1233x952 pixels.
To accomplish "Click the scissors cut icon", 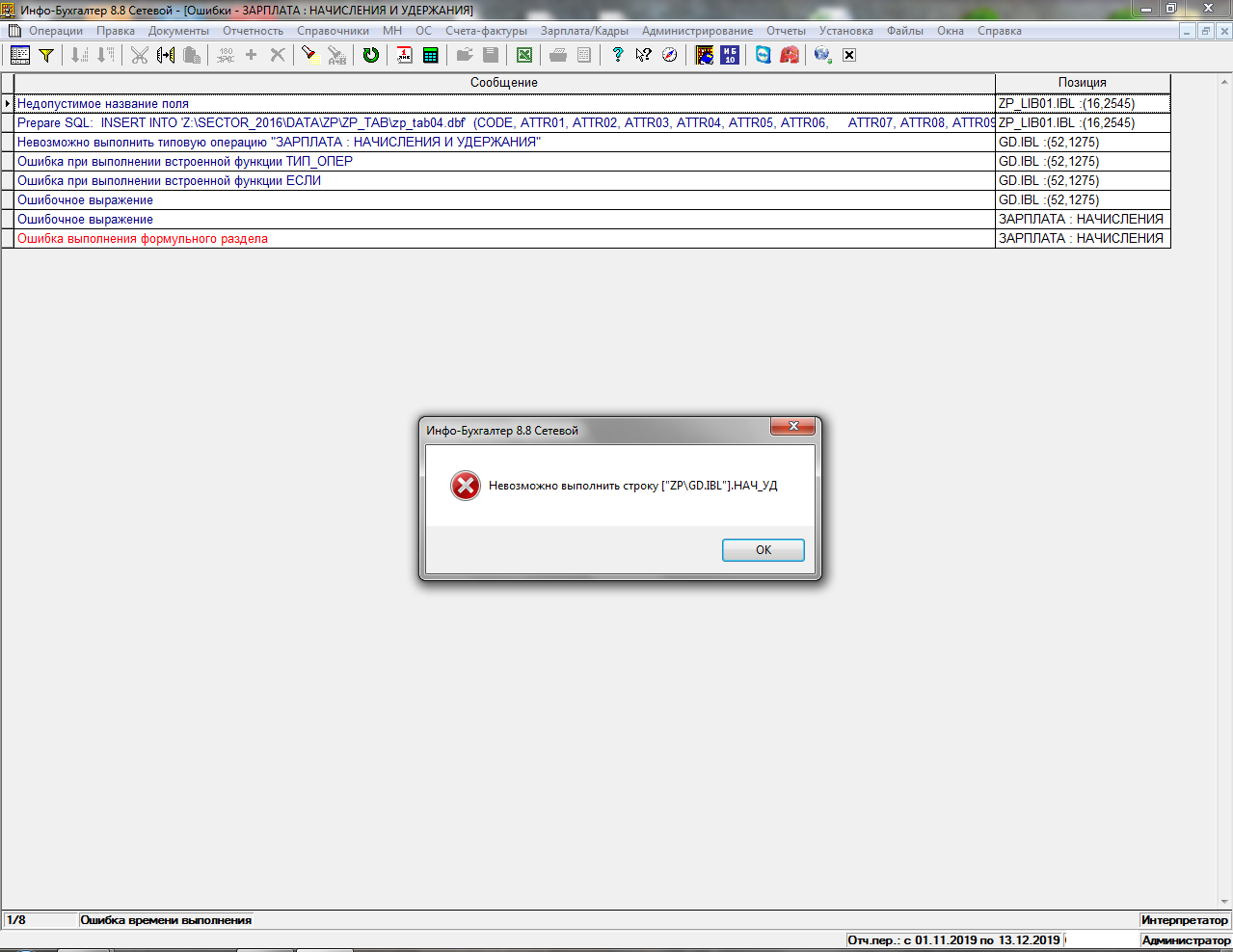I will click(x=140, y=55).
